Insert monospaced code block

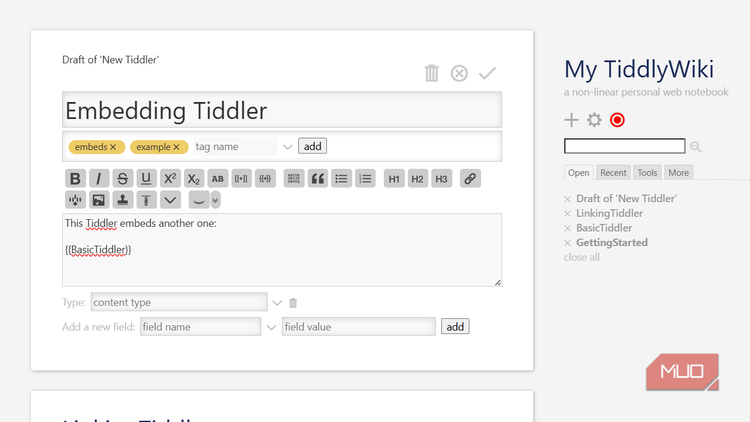click(294, 178)
